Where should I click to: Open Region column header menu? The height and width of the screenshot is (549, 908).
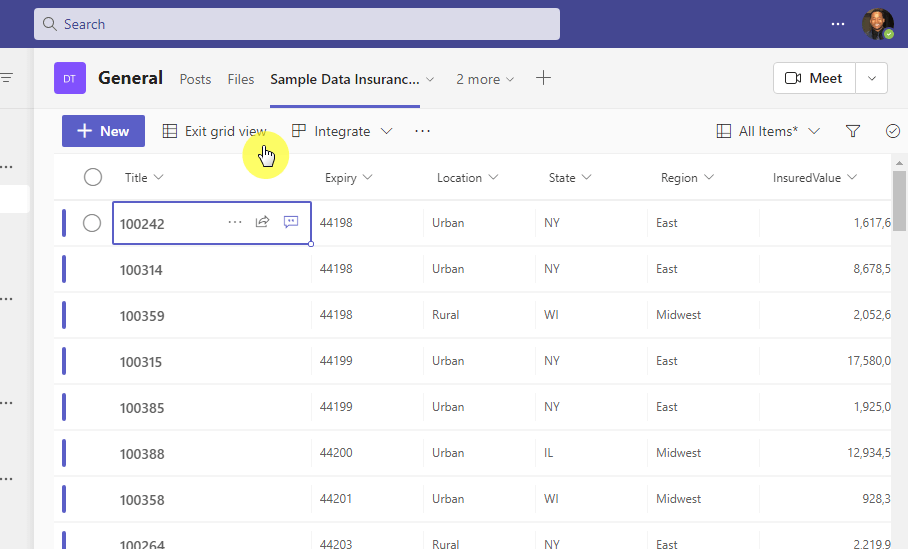pyautogui.click(x=687, y=178)
